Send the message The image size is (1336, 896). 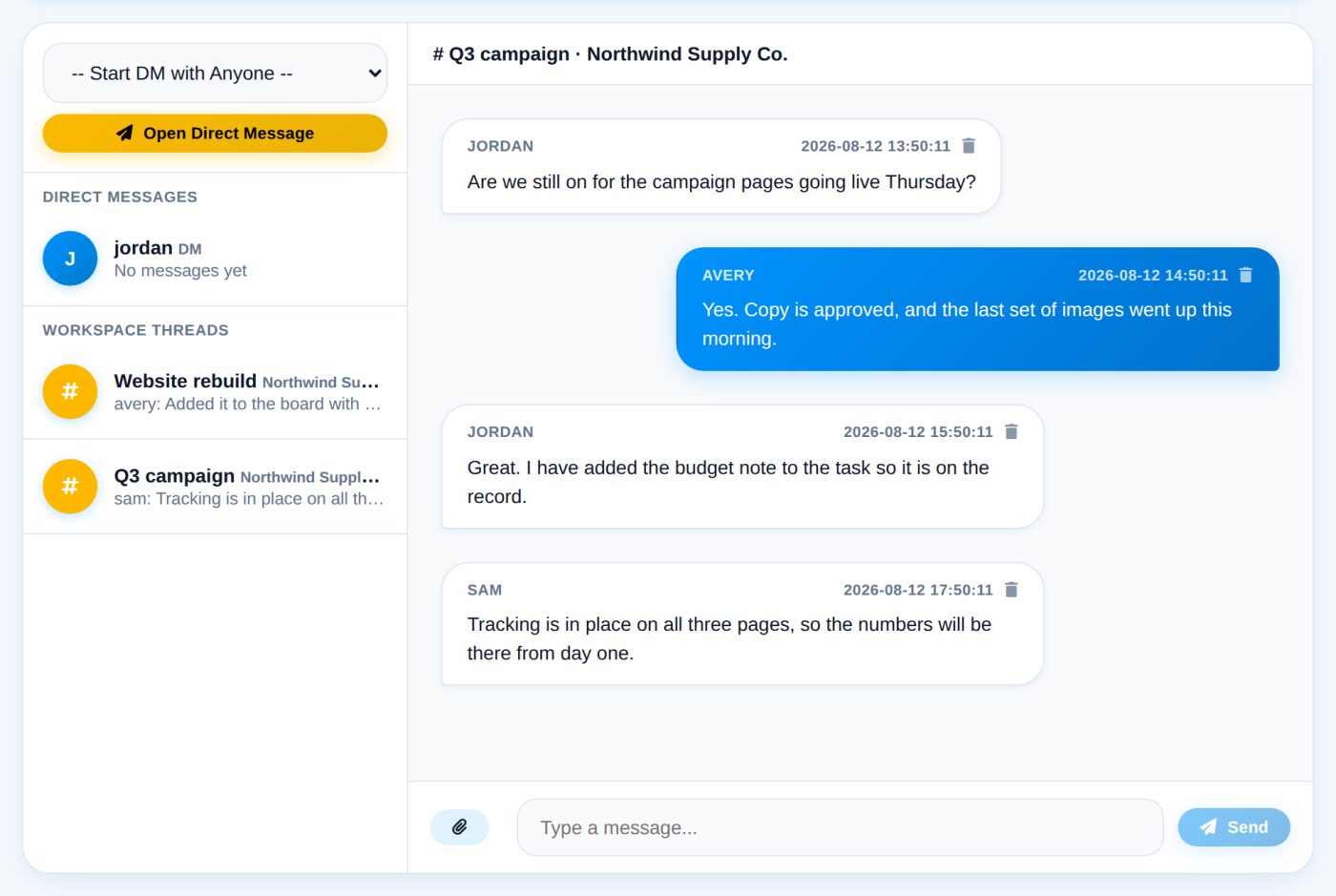[1234, 827]
